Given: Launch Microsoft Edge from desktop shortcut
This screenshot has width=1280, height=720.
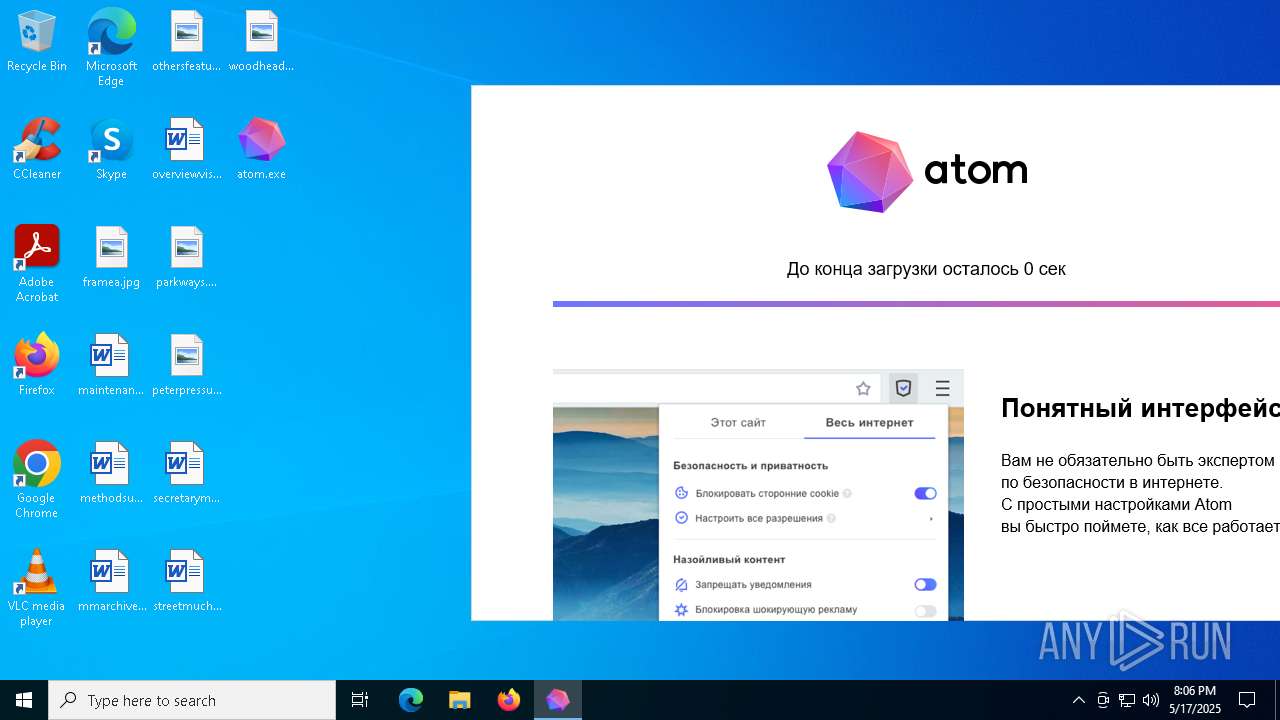Looking at the screenshot, I should 111,47.
